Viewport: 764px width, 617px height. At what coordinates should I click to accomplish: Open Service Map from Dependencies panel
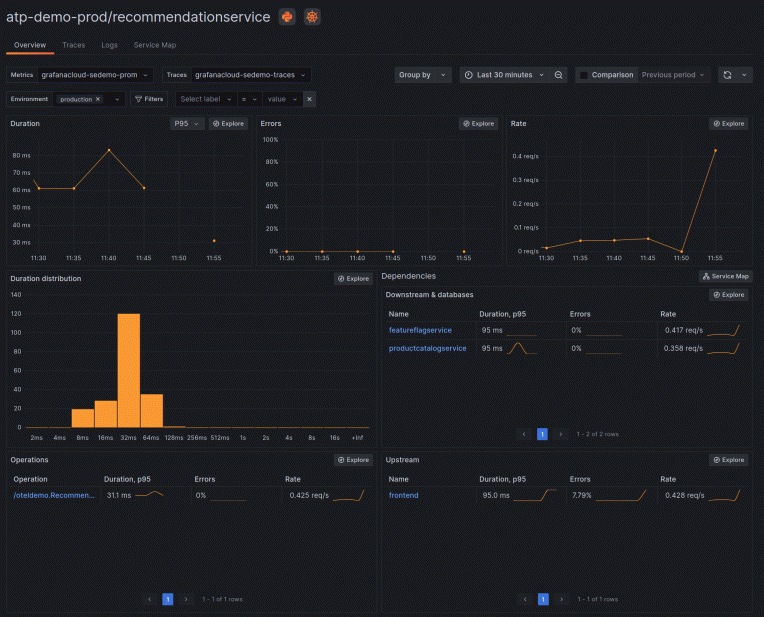click(726, 276)
